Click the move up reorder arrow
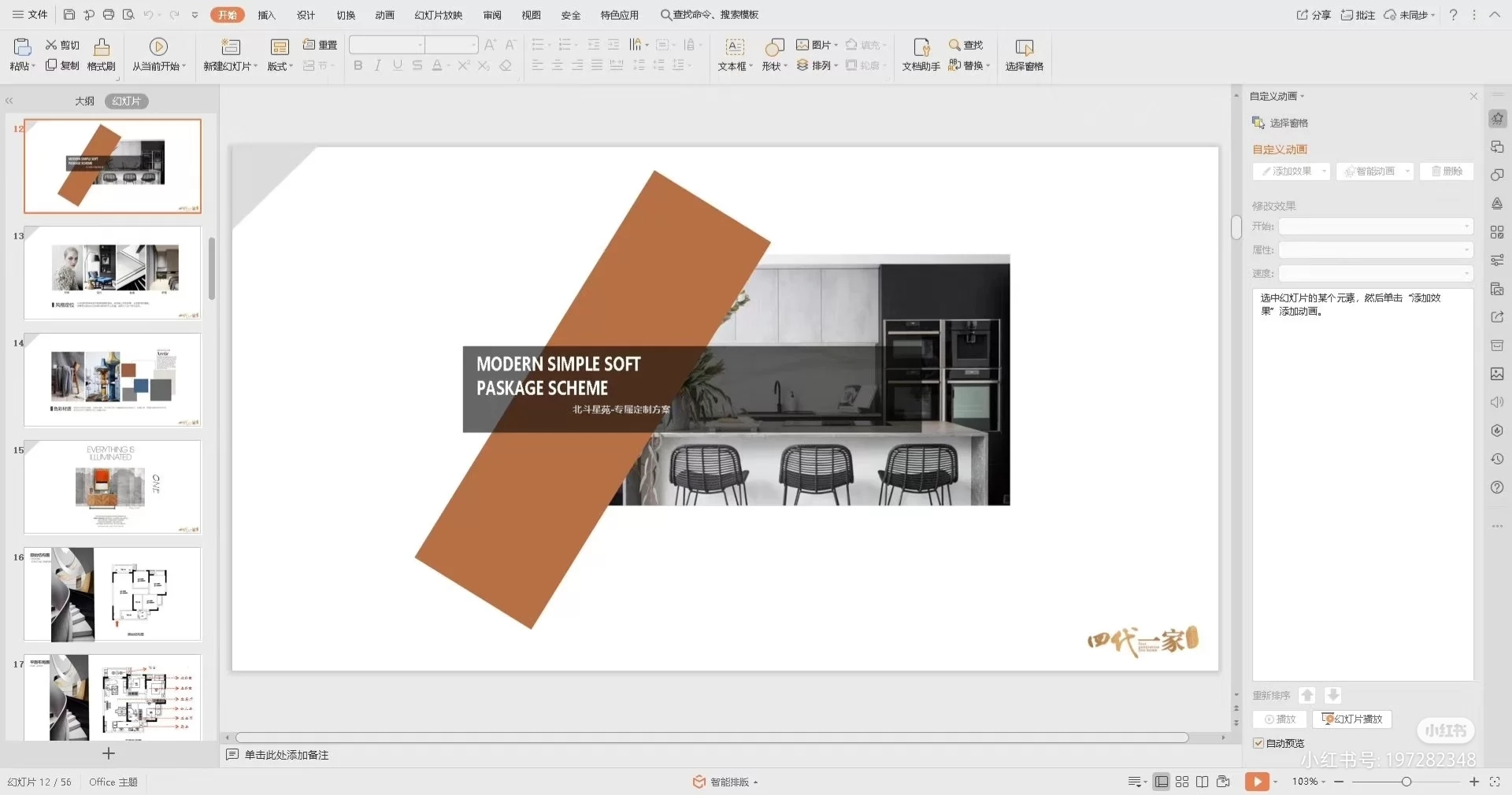Viewport: 1512px width, 795px height. click(1307, 695)
